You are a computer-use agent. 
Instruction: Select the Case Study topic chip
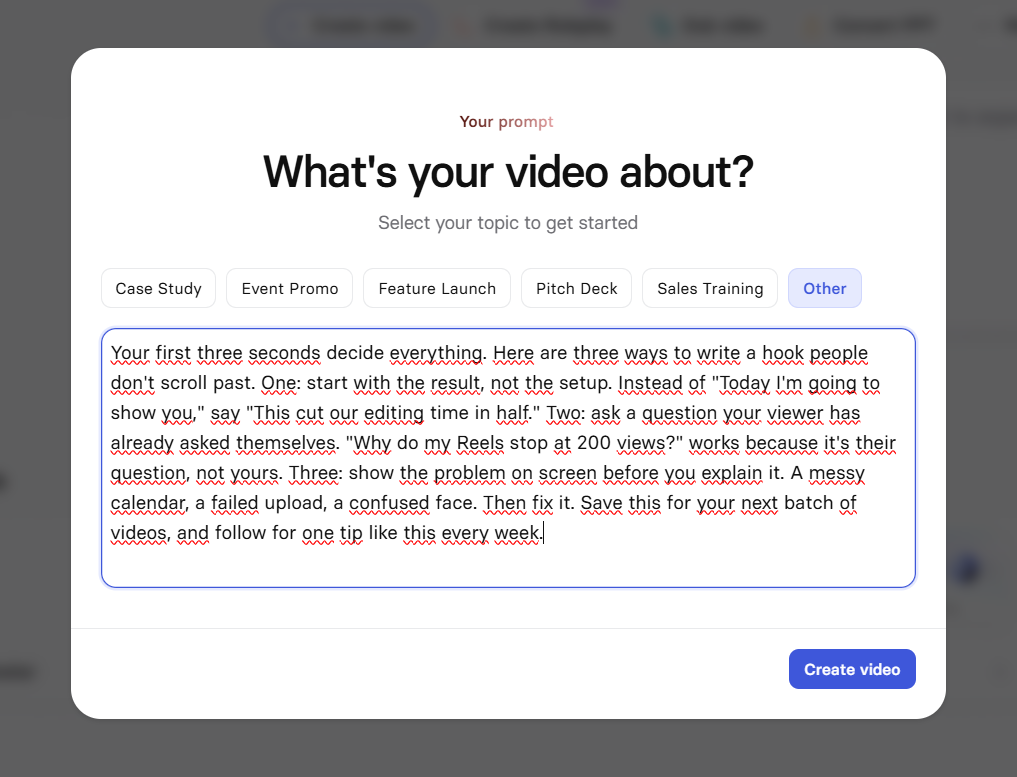[x=158, y=288]
